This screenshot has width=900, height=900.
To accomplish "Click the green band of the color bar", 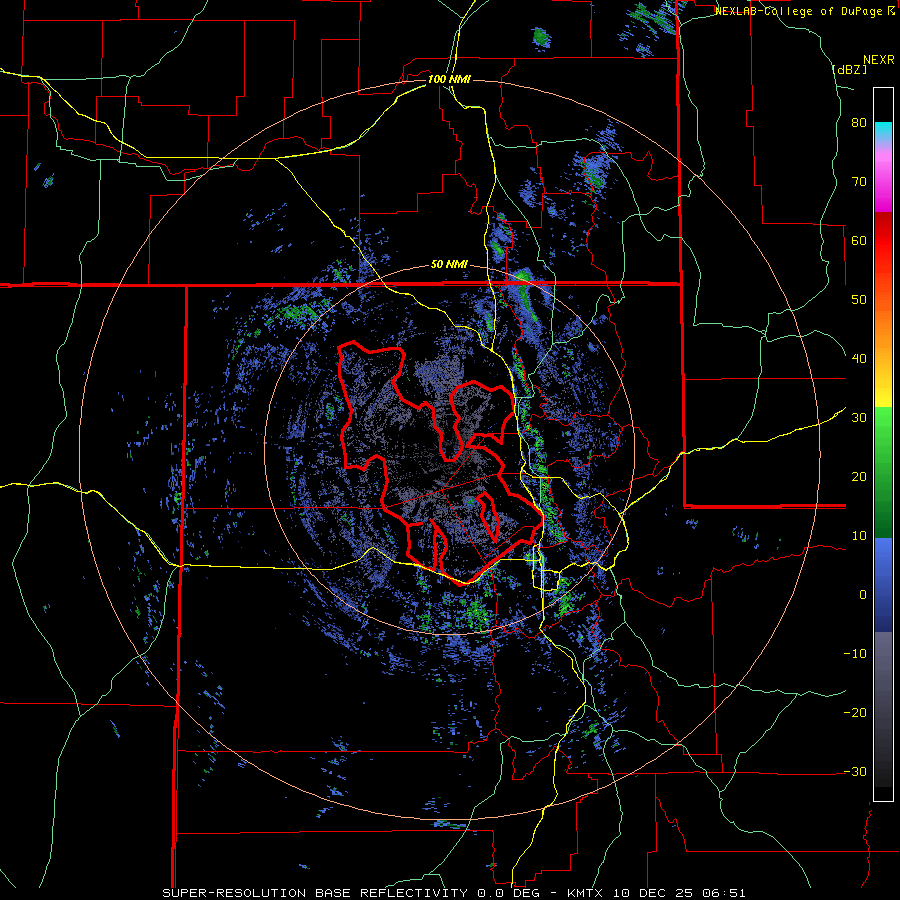I will [x=883, y=472].
